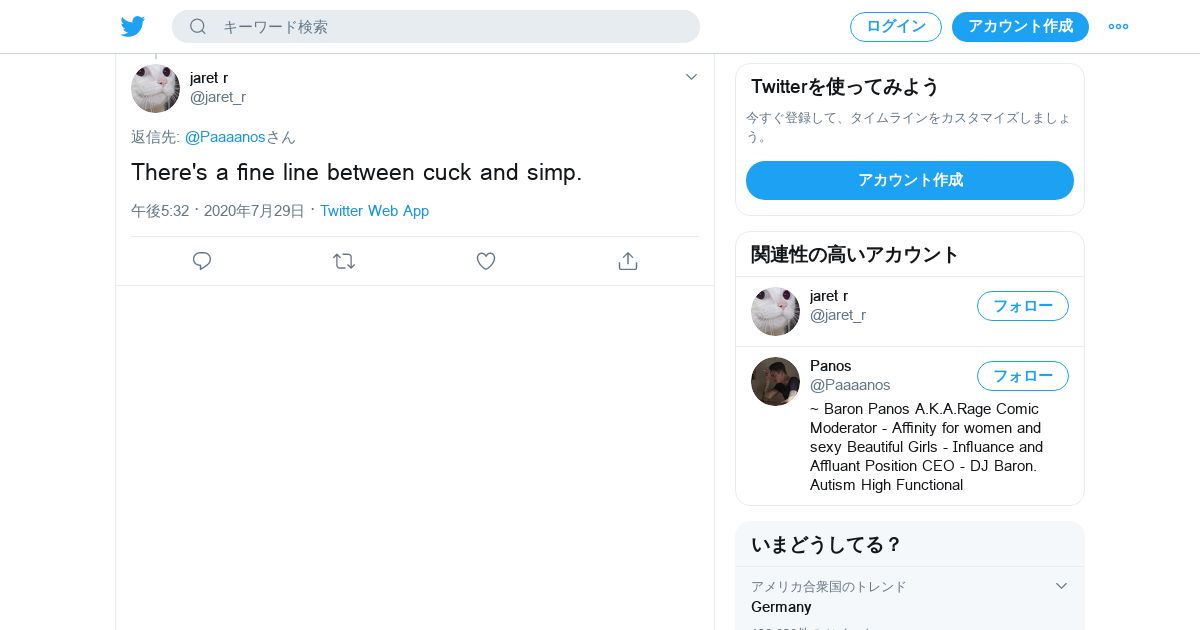1200x630 pixels.
Task: Open jaret r's avatar in tweet
Action: (x=155, y=88)
